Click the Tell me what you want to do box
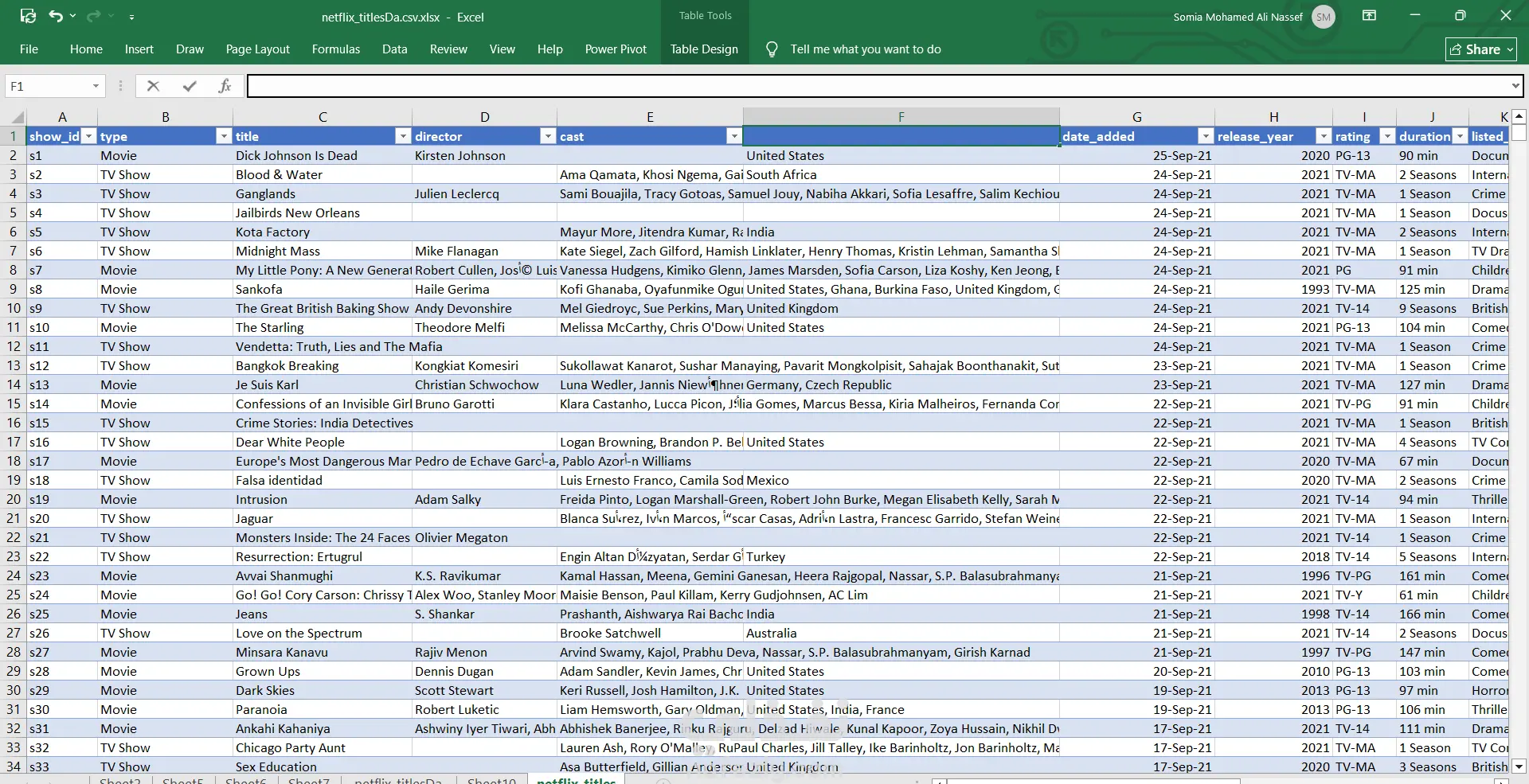Image resolution: width=1529 pixels, height=784 pixels. (866, 49)
